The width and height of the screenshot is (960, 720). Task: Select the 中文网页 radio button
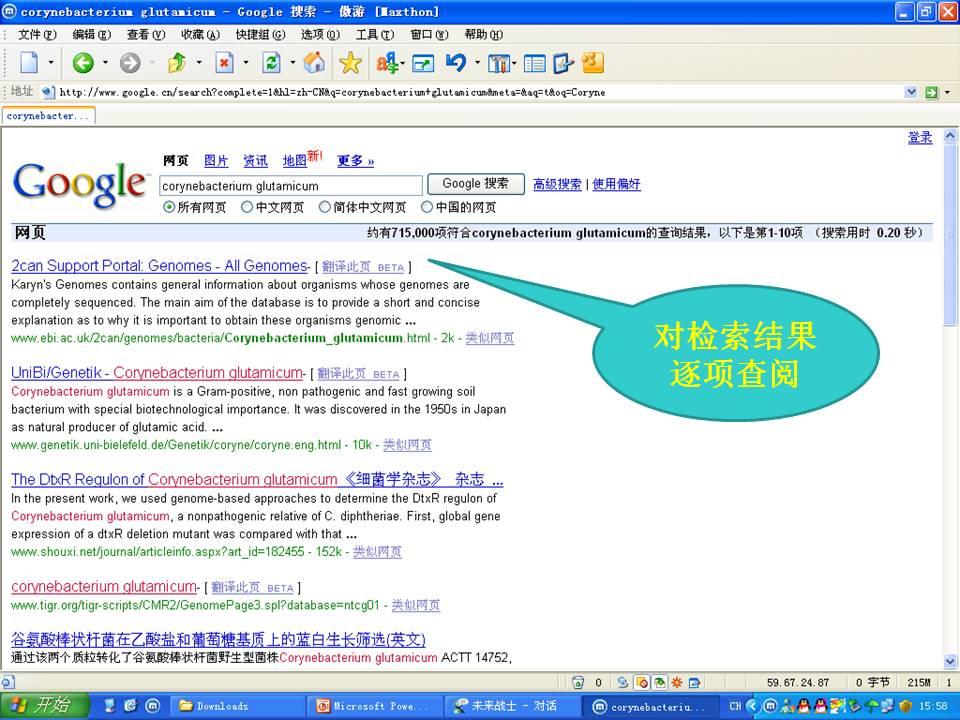click(x=247, y=208)
